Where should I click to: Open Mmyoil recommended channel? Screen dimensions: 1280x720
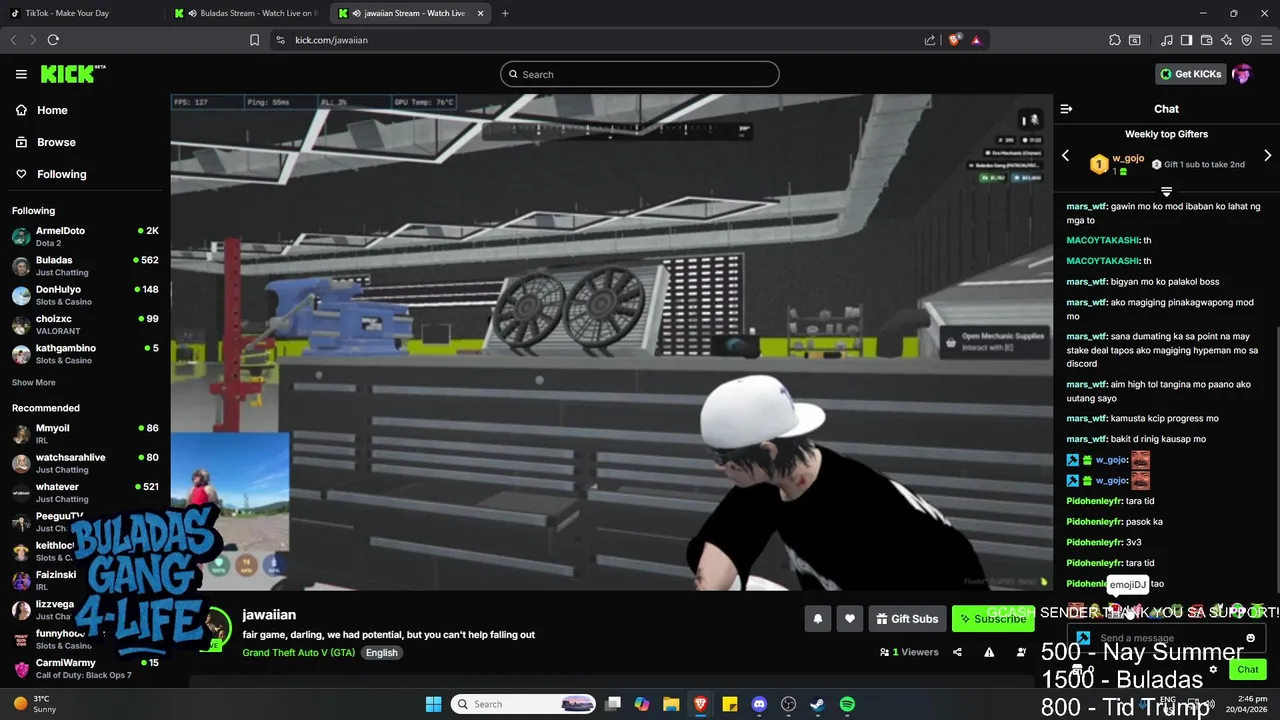click(85, 433)
